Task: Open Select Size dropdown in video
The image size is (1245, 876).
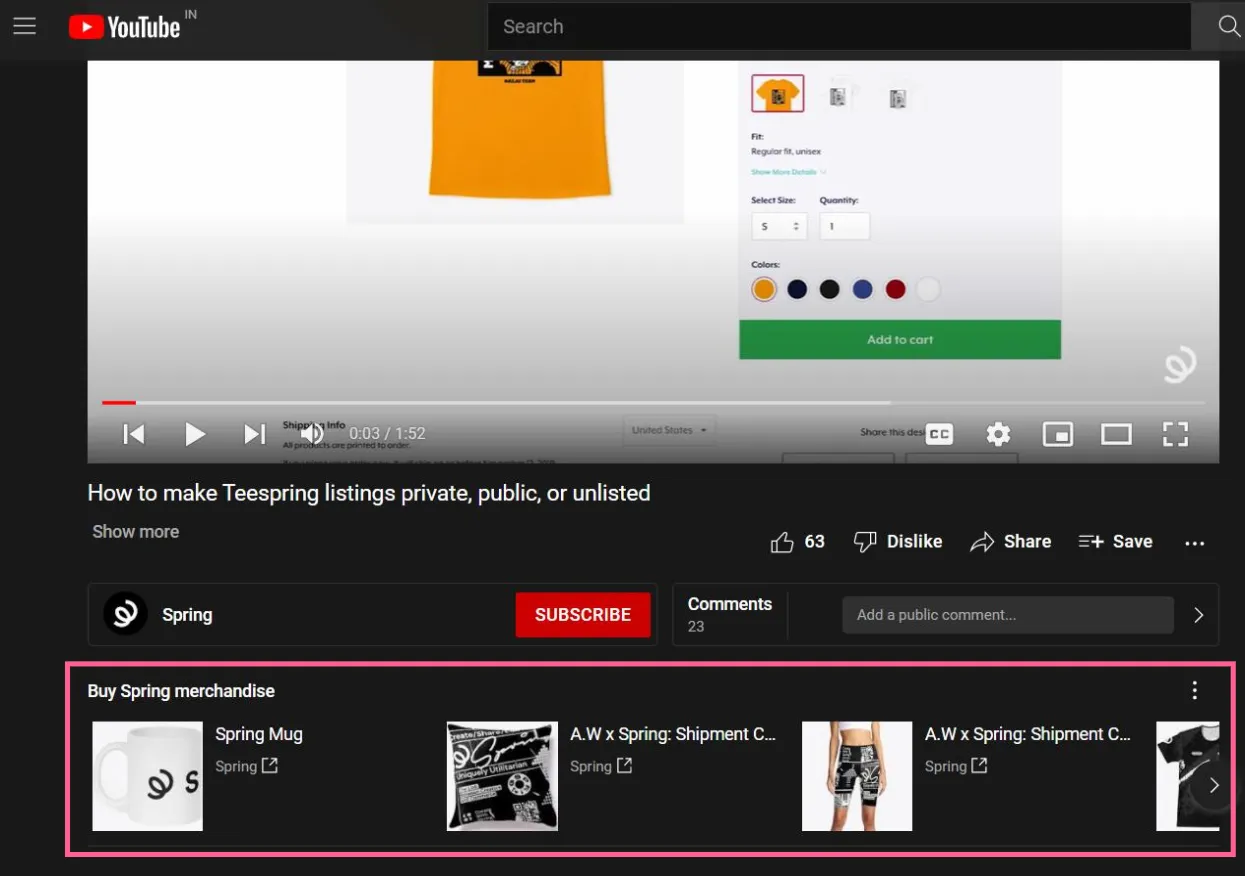Action: tap(779, 226)
